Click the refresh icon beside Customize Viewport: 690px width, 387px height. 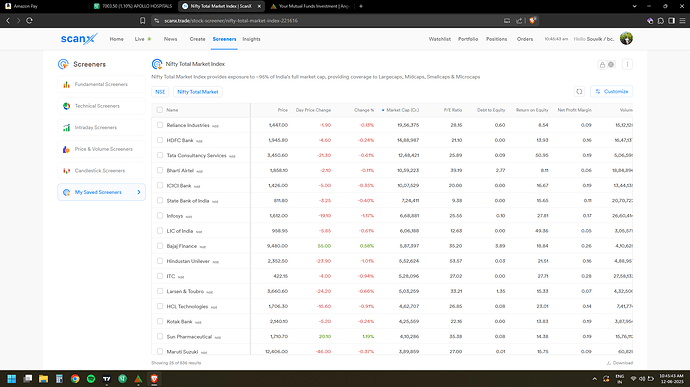pyautogui.click(x=579, y=92)
